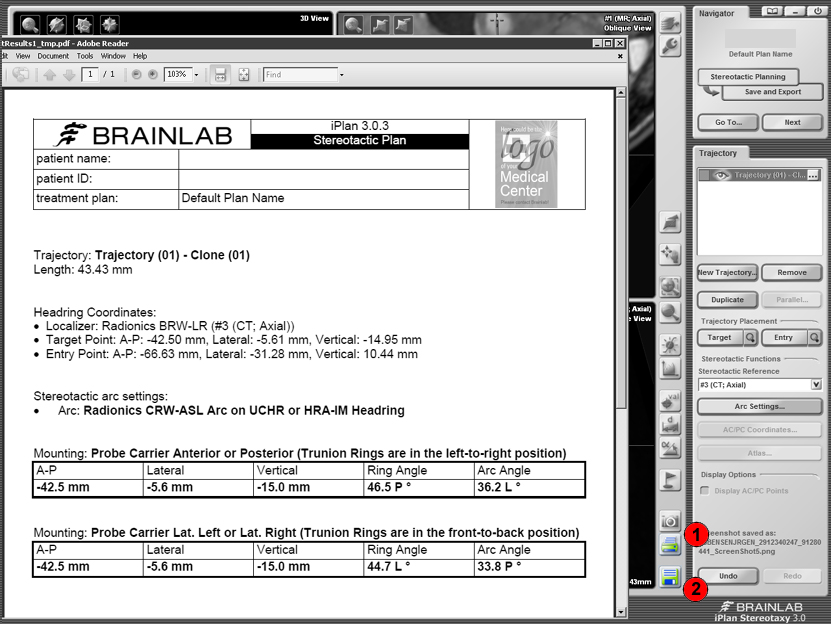The image size is (831, 624).
Task: Open the Document menu in Adobe Reader
Action: (53, 56)
